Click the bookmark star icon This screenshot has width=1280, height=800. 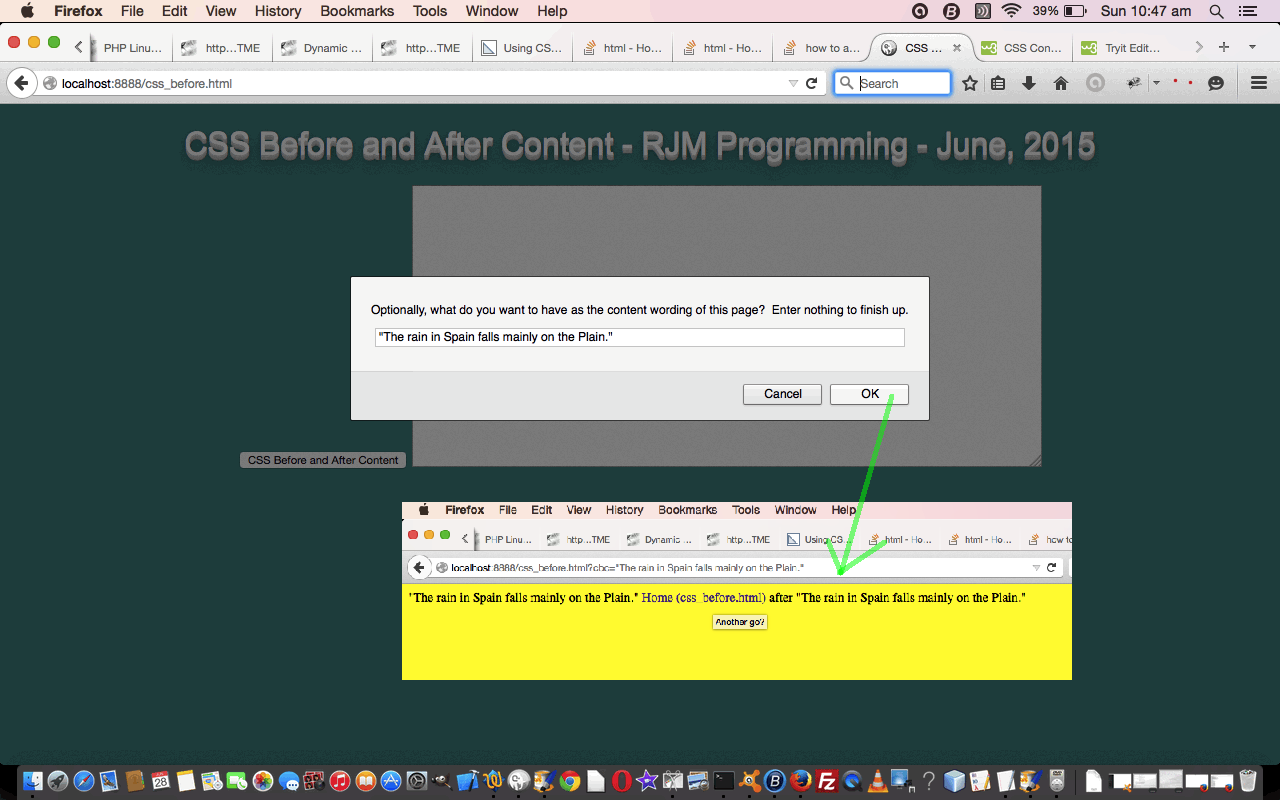pyautogui.click(x=969, y=84)
